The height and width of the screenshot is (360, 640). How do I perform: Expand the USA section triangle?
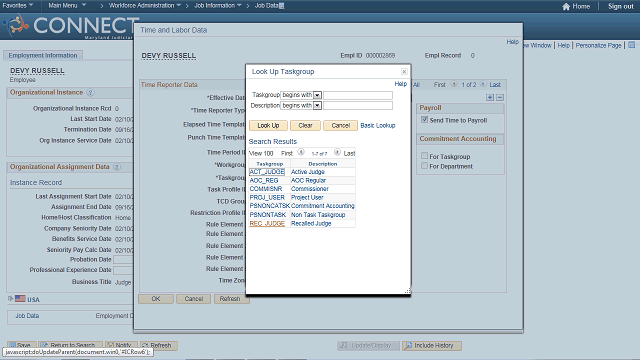tap(10, 299)
